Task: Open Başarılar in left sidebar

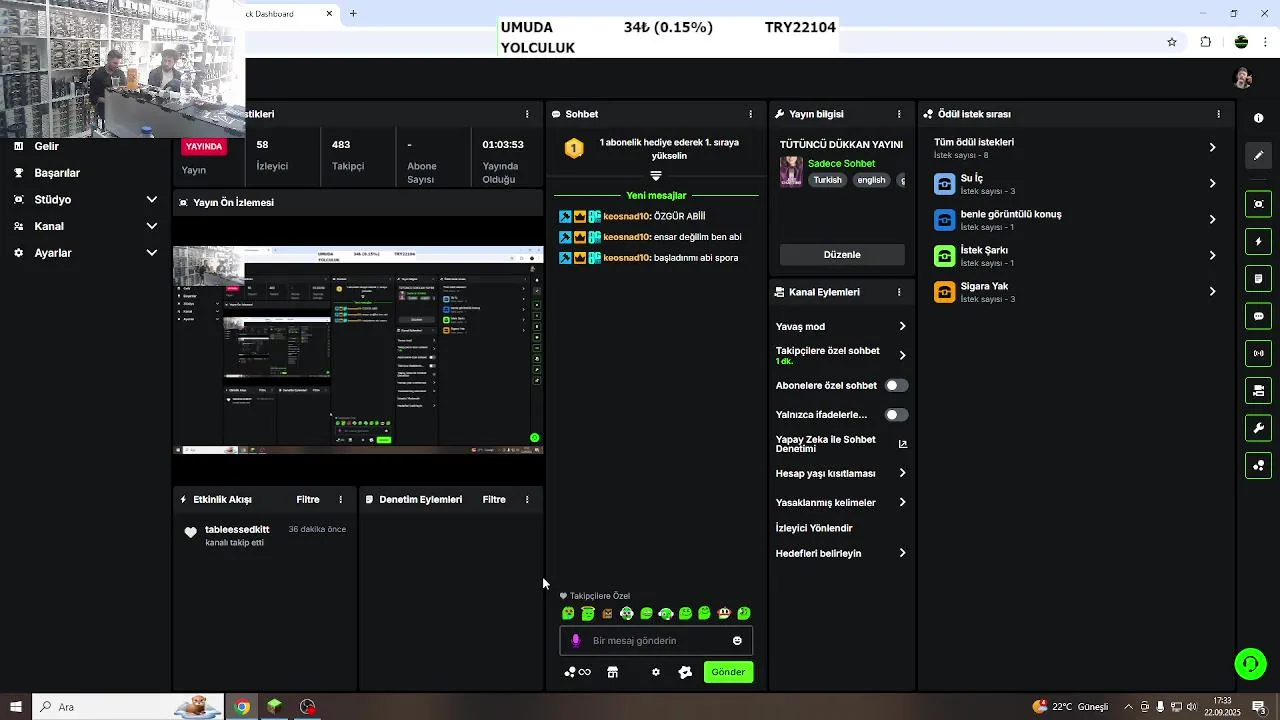Action: 57,172
